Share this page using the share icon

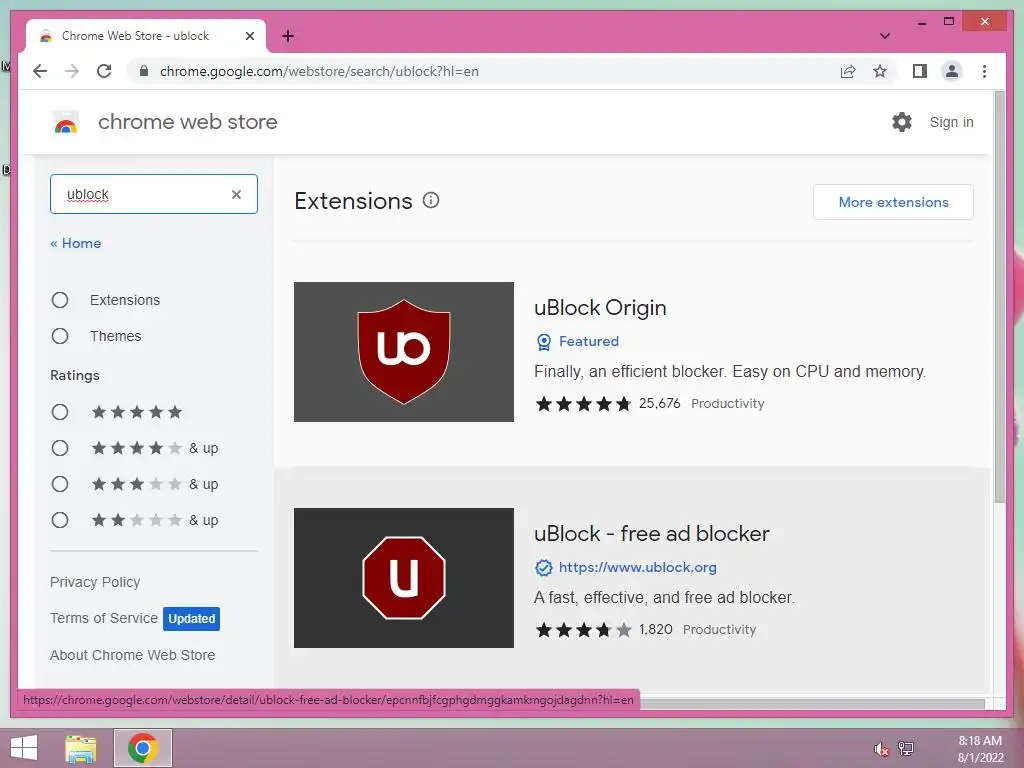(x=848, y=71)
